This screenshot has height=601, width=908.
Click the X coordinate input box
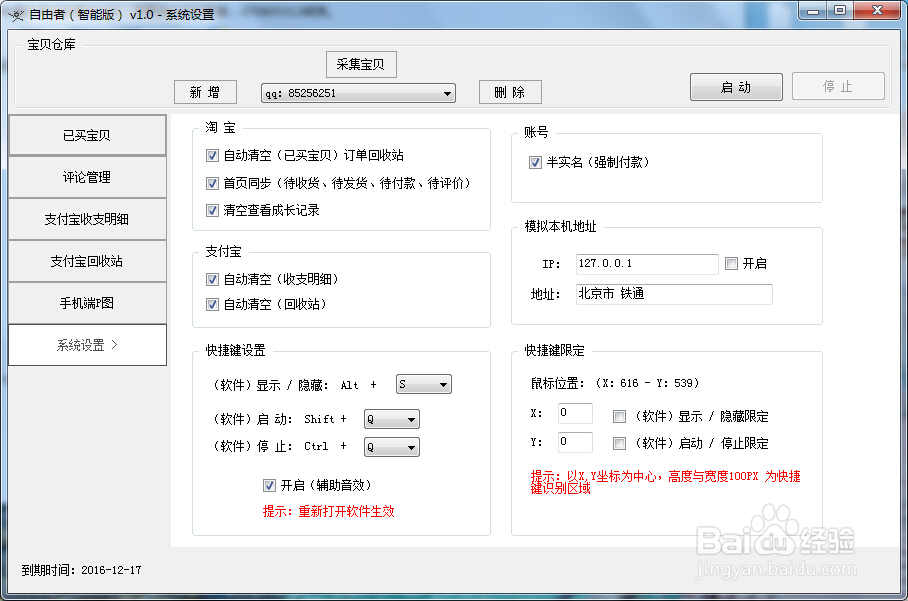[574, 413]
